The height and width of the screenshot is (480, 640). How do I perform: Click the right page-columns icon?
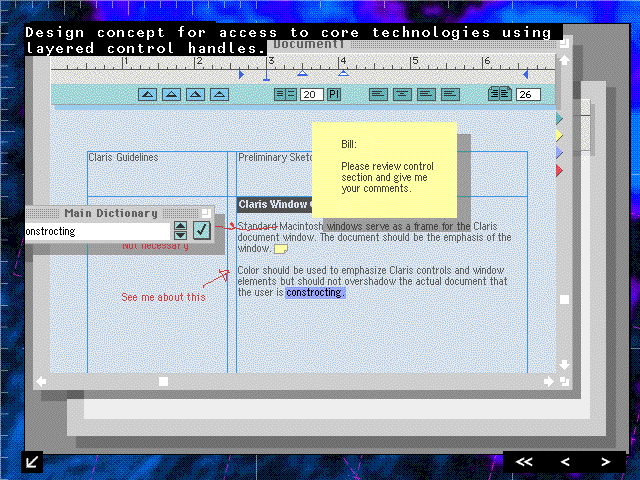(x=506, y=94)
